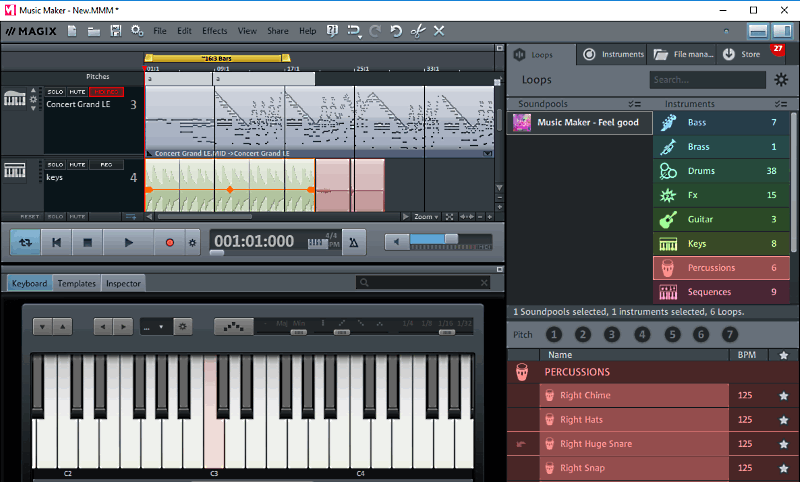Image resolution: width=800 pixels, height=482 pixels.
Task: Jump to start with skip-back button
Action: [x=56, y=243]
